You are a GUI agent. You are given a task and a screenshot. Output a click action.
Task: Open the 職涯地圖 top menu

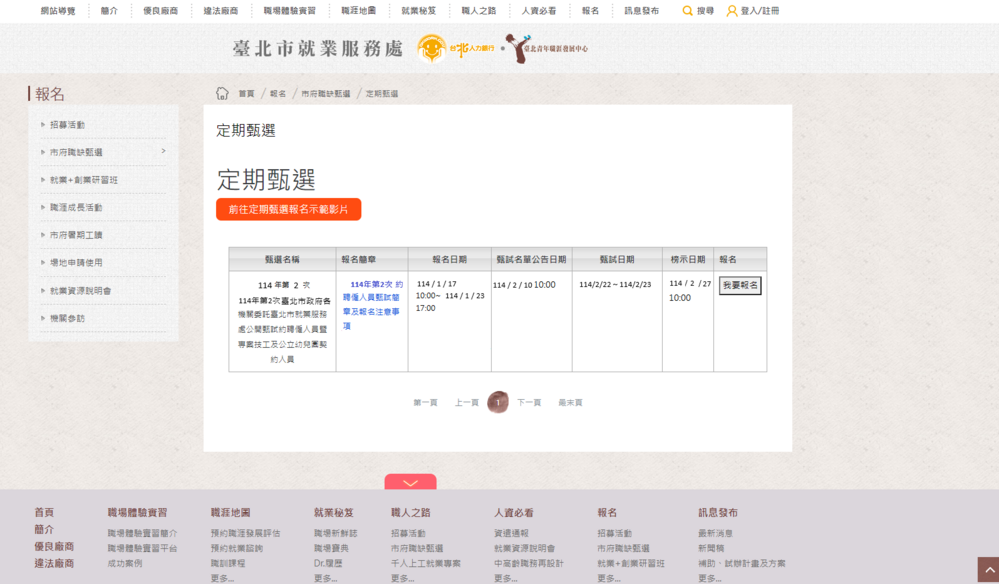click(x=358, y=11)
